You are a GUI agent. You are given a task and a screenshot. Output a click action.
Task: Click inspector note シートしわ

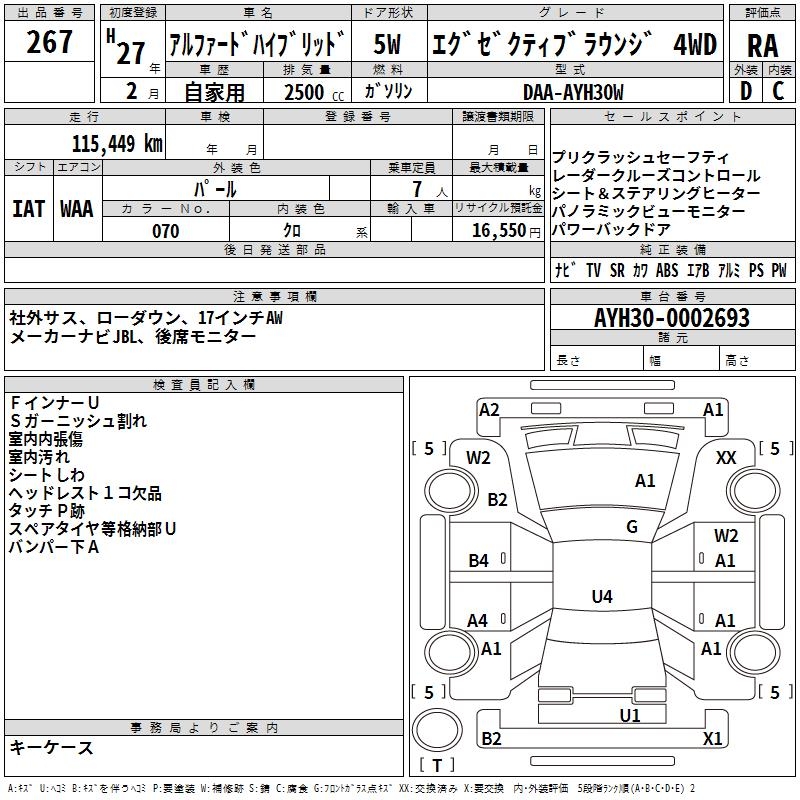(46, 475)
